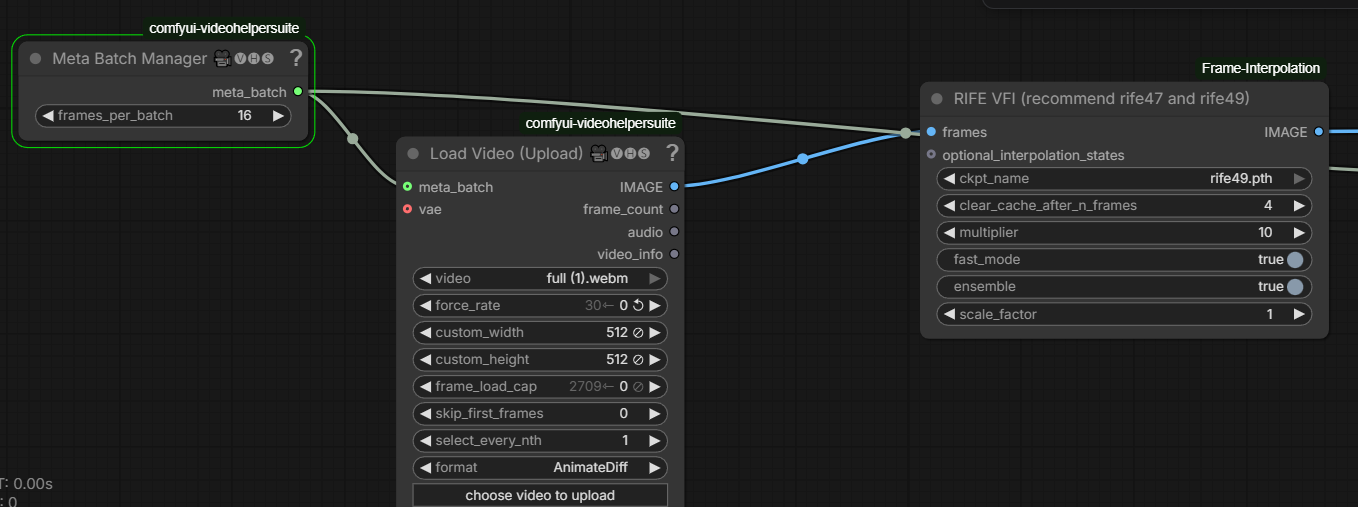Toggle the ensemble switch
Viewport: 1358px width, 507px height.
point(1295,287)
